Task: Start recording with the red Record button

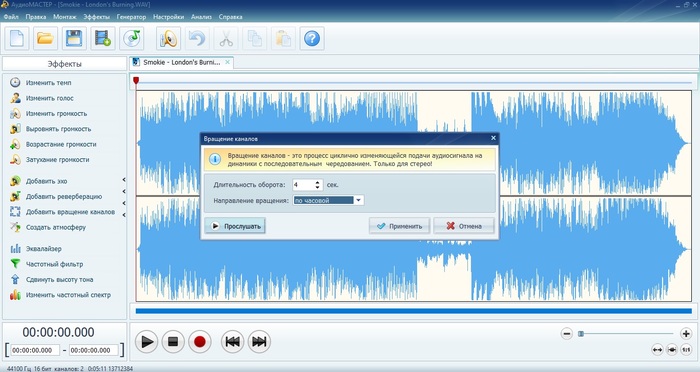Action: click(x=200, y=342)
